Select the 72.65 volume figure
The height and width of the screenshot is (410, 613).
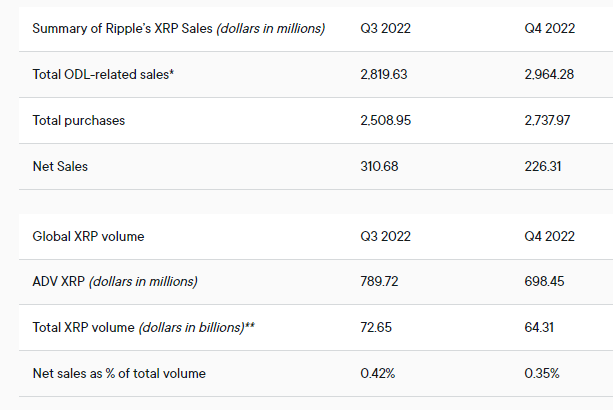pyautogui.click(x=376, y=327)
